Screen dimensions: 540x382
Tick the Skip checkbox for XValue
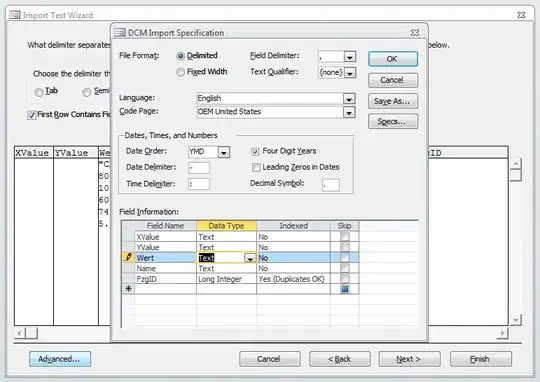click(x=345, y=237)
